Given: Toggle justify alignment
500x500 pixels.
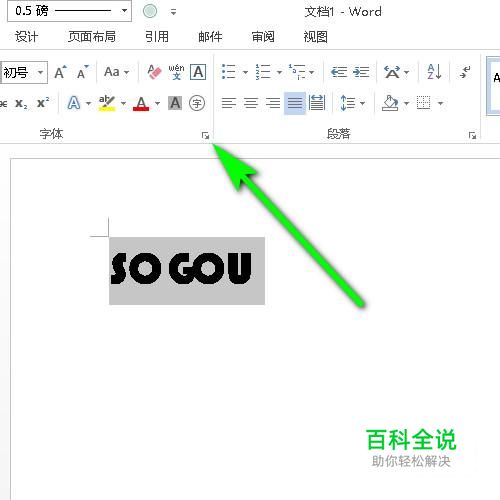Looking at the screenshot, I should (x=295, y=103).
